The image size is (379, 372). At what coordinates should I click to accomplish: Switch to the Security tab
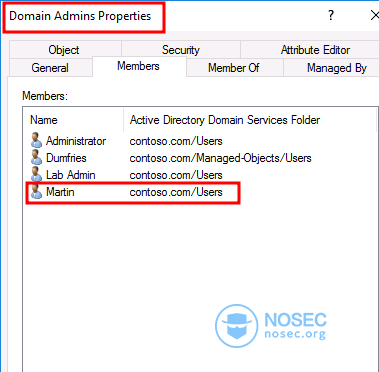click(181, 50)
